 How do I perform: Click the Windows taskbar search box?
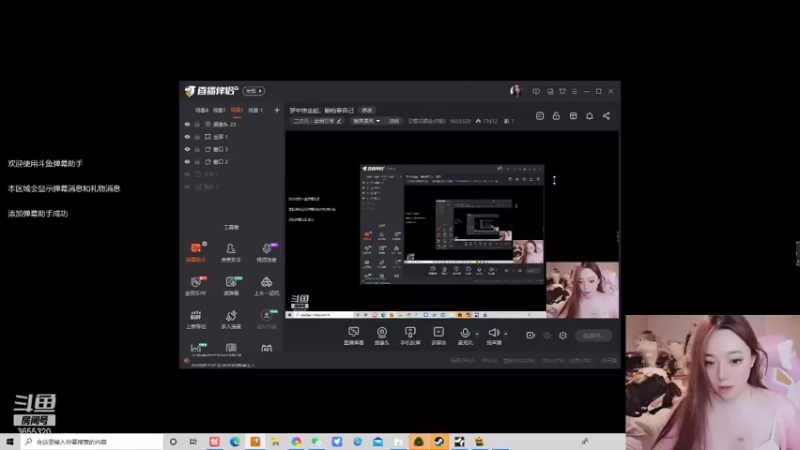coord(92,442)
